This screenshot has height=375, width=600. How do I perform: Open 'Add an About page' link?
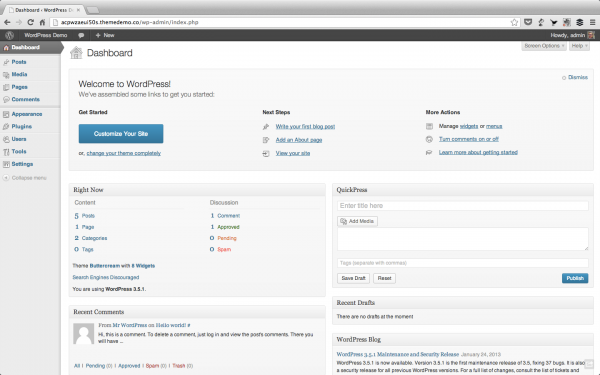click(x=299, y=140)
